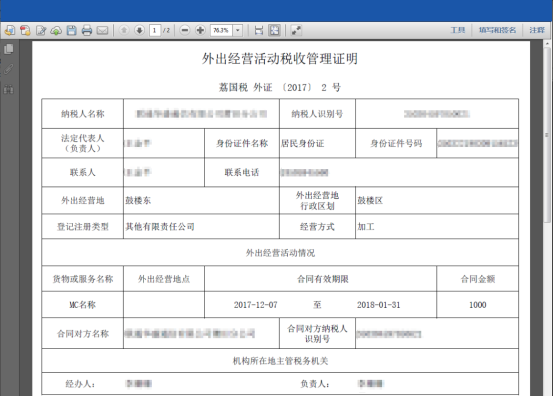Image resolution: width=554 pixels, height=396 pixels.
Task: Open the zoom level dropdown arrow
Action: (238, 30)
